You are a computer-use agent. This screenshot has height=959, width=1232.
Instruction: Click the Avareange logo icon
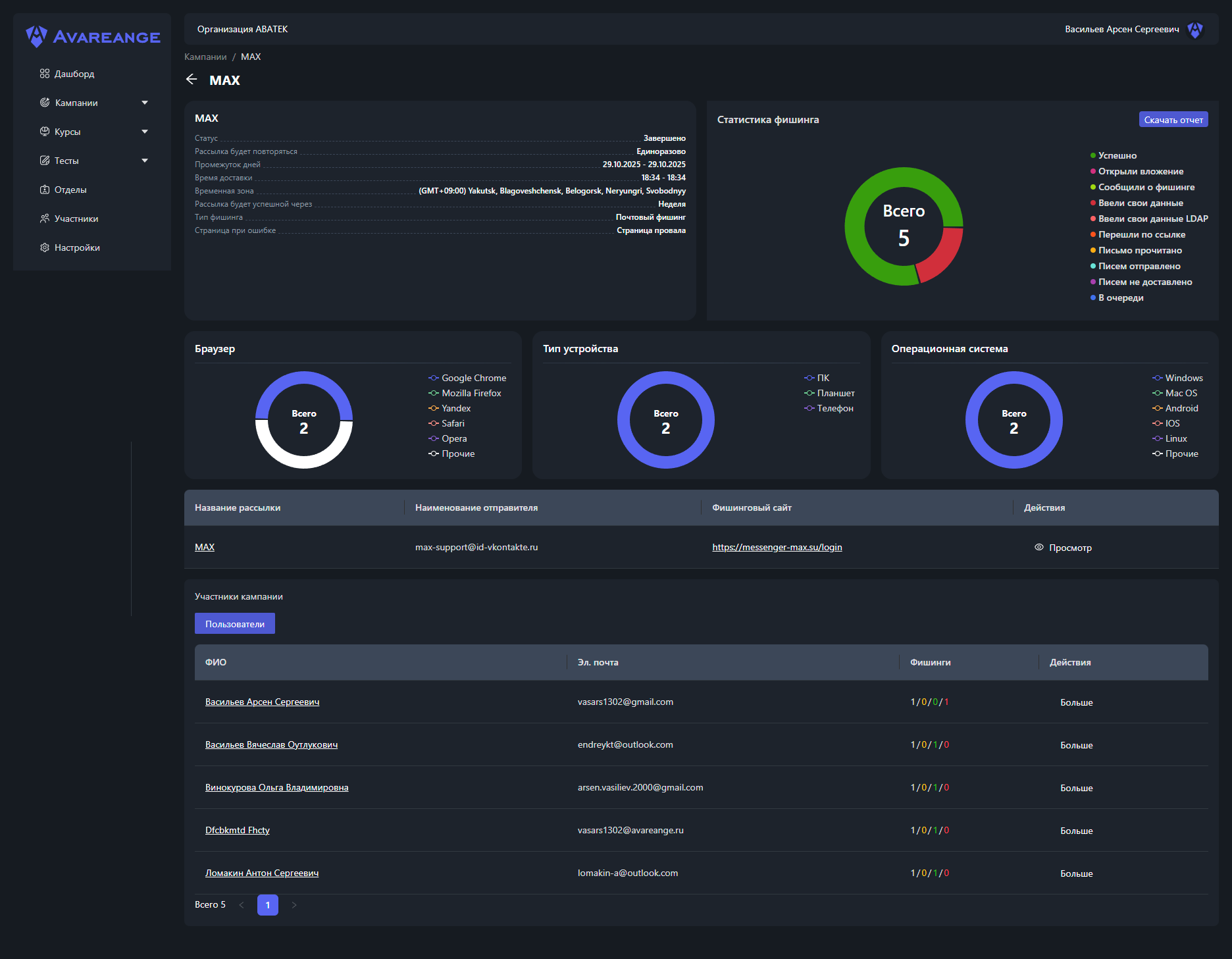(x=36, y=36)
